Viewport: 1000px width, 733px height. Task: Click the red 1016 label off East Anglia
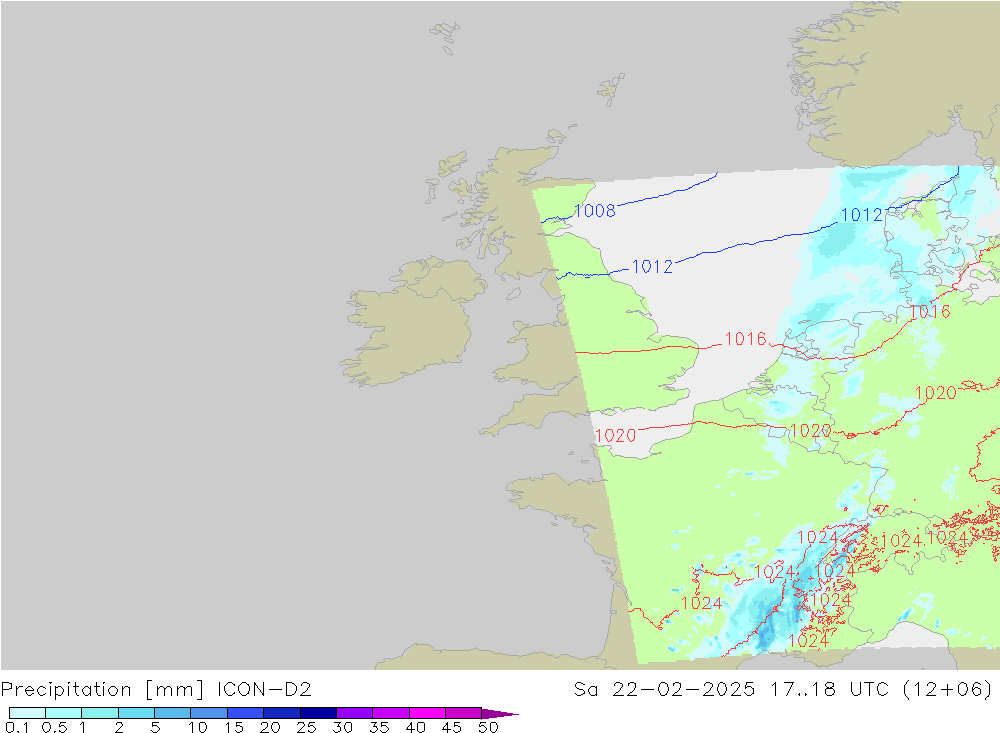(746, 339)
